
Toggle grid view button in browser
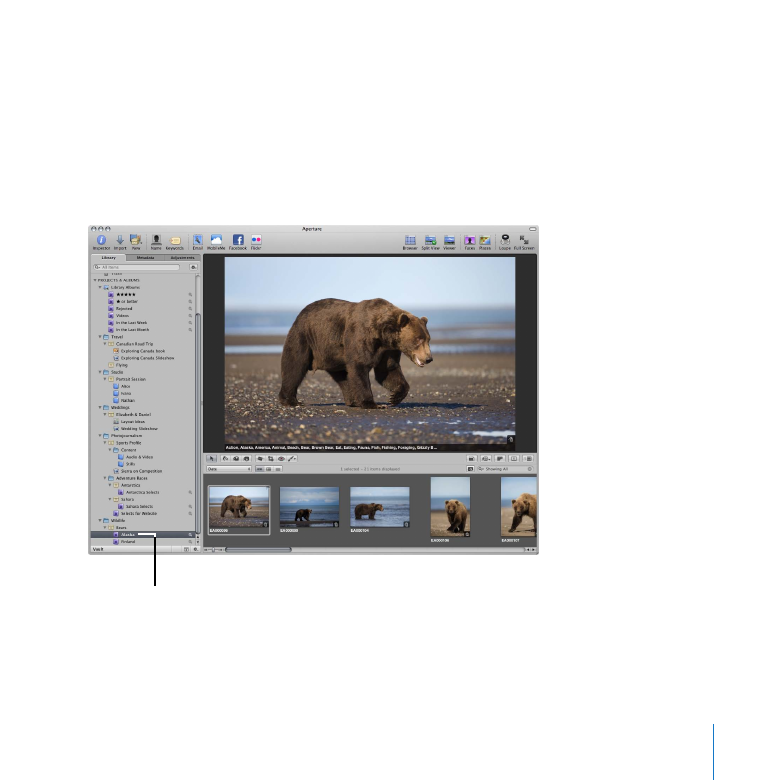[x=269, y=469]
